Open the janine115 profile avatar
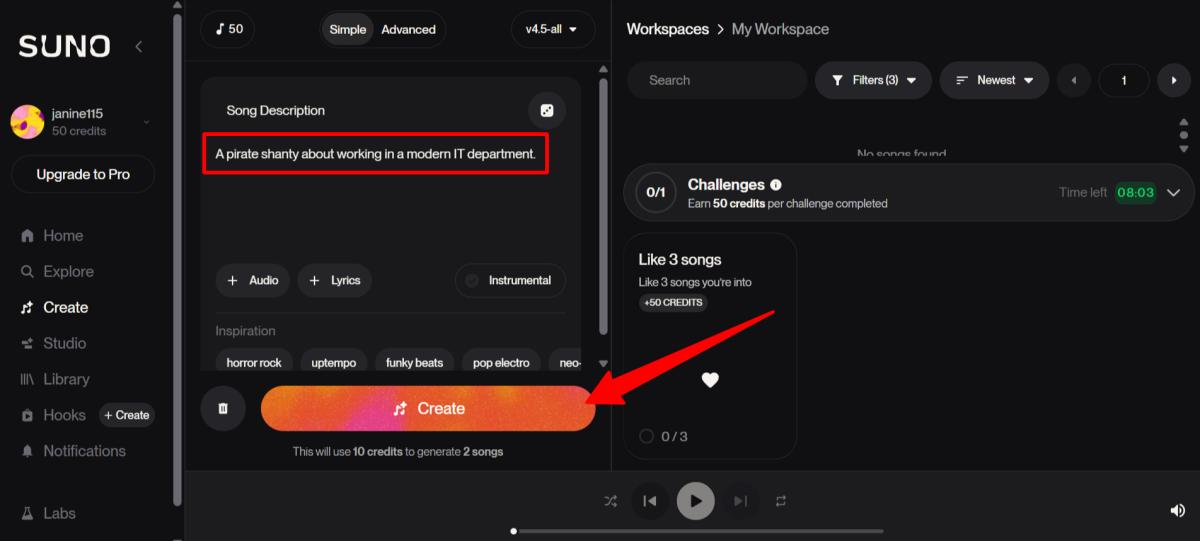The image size is (1200, 541). pyautogui.click(x=27, y=122)
